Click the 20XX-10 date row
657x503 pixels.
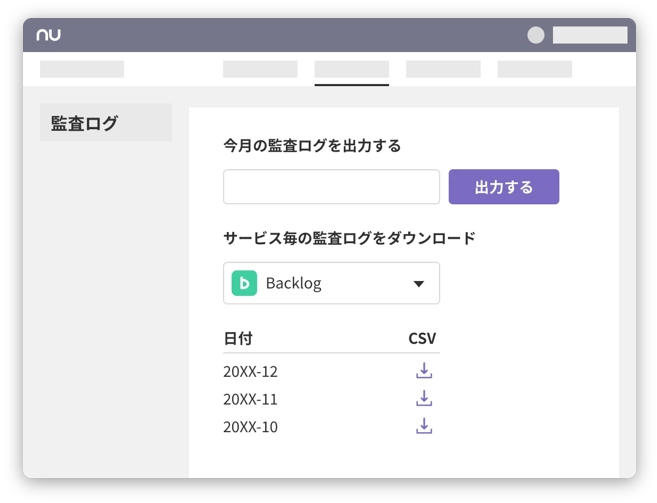331,427
